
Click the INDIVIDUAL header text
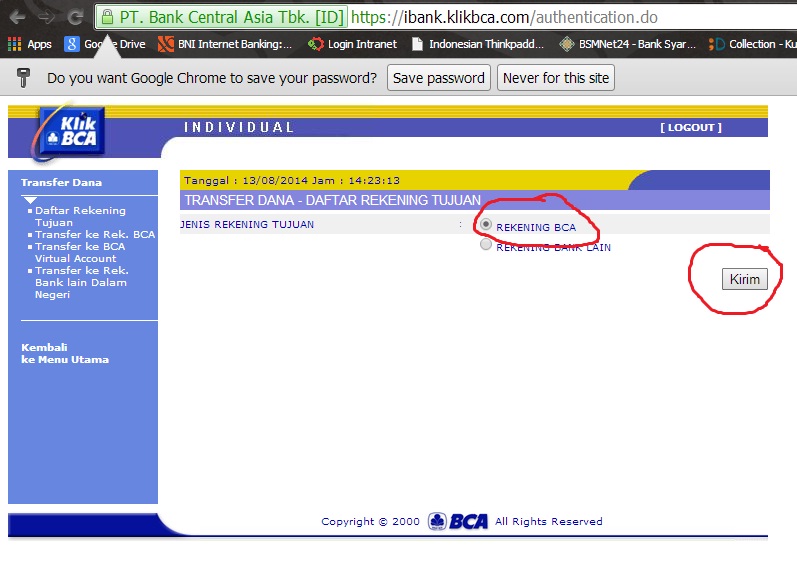point(239,127)
